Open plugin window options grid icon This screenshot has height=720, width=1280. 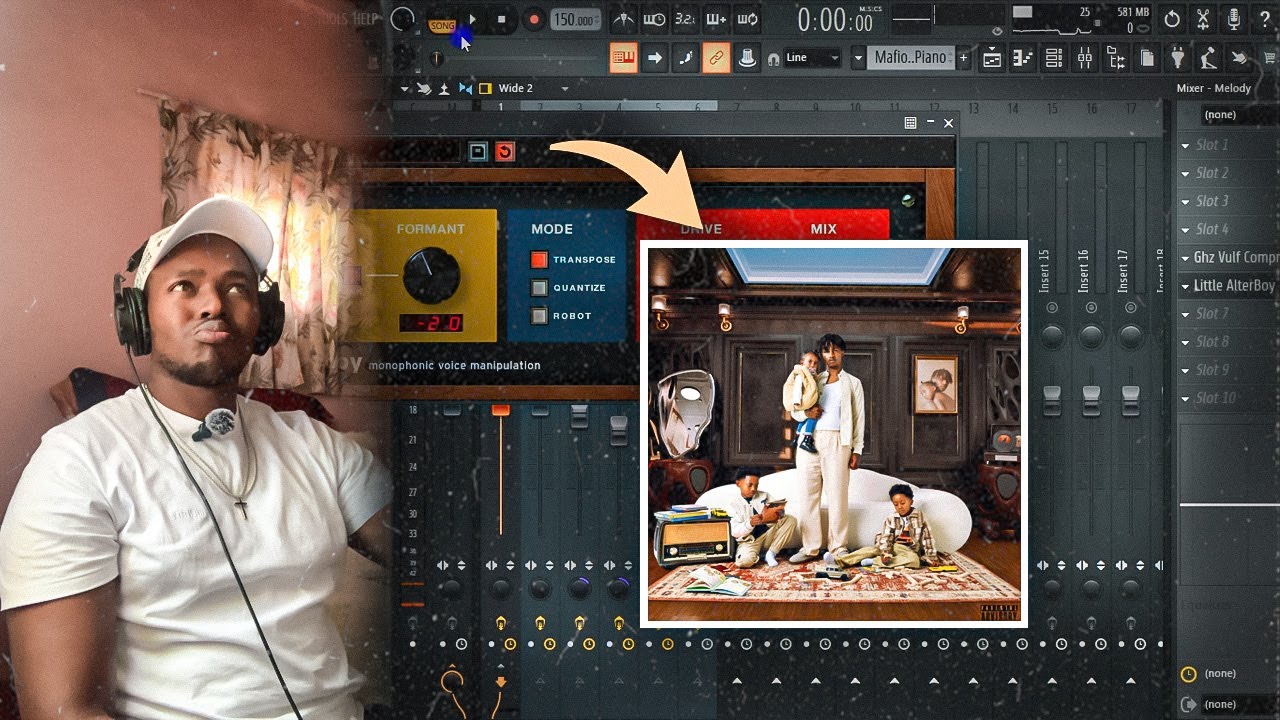(910, 123)
